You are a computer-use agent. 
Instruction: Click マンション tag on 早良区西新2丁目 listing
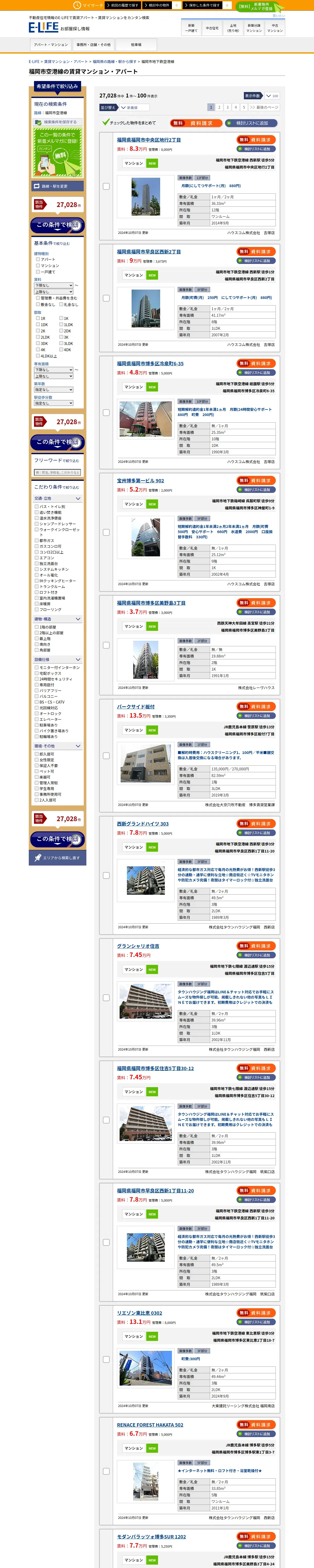(x=133, y=275)
